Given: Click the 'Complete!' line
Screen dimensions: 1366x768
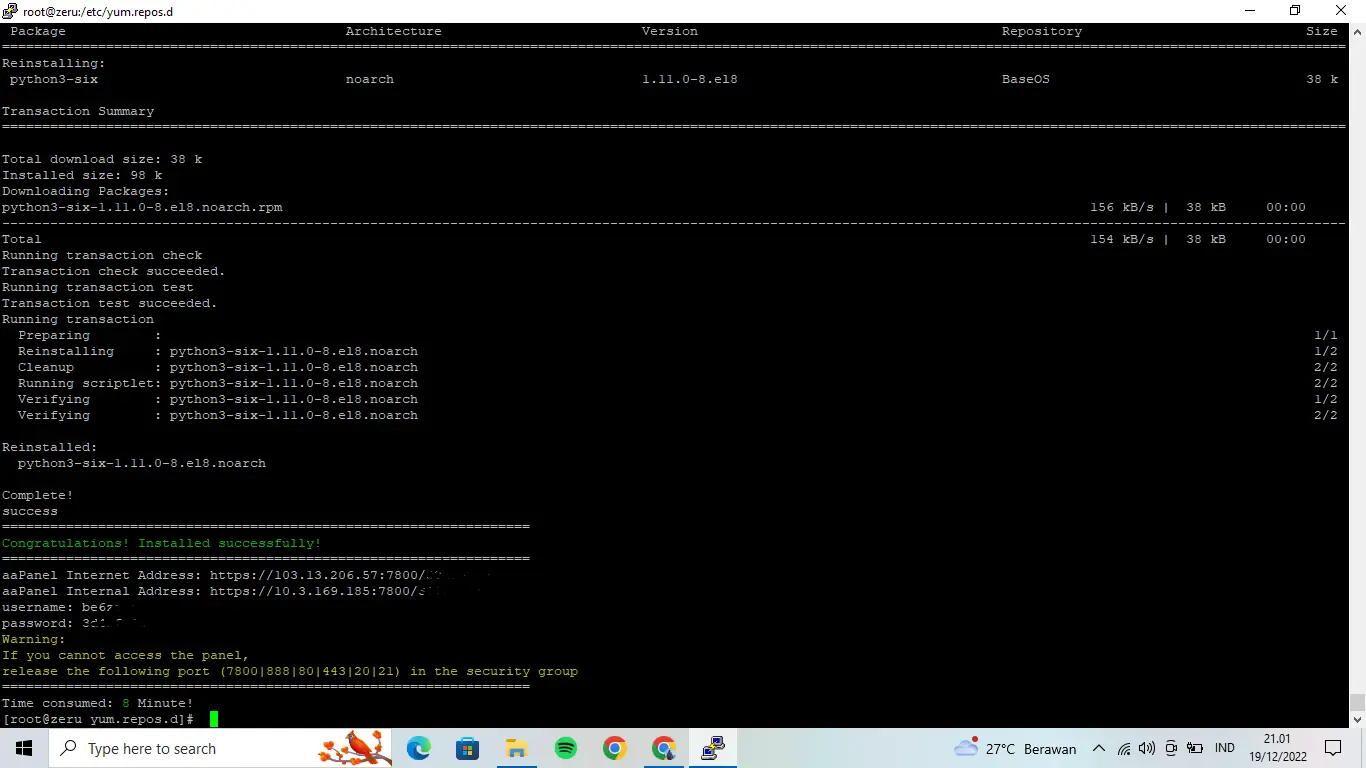Looking at the screenshot, I should click(38, 495).
